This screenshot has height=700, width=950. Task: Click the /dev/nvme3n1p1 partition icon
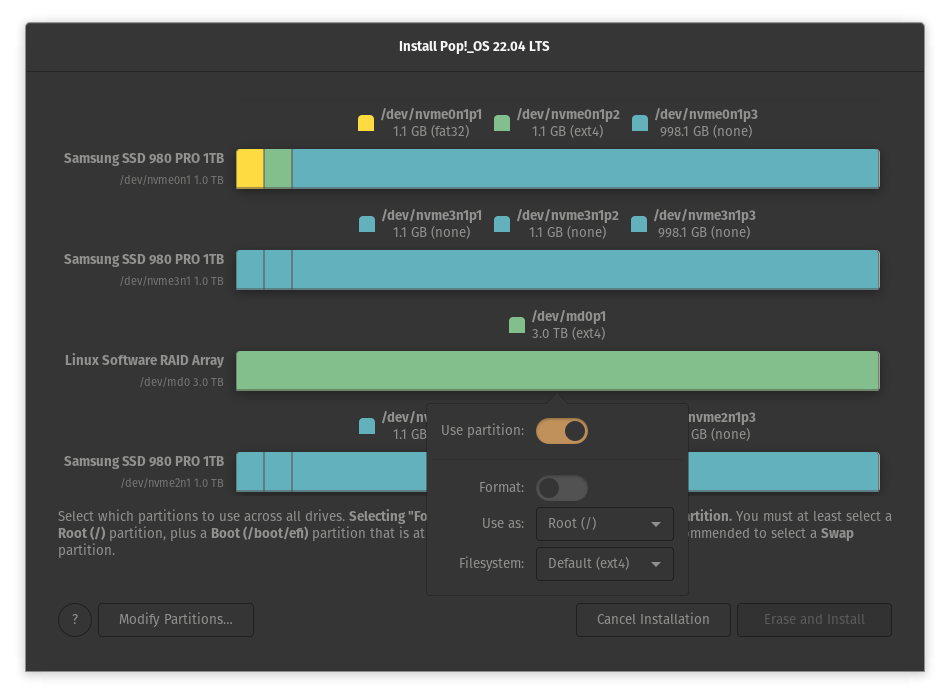pyautogui.click(x=366, y=223)
